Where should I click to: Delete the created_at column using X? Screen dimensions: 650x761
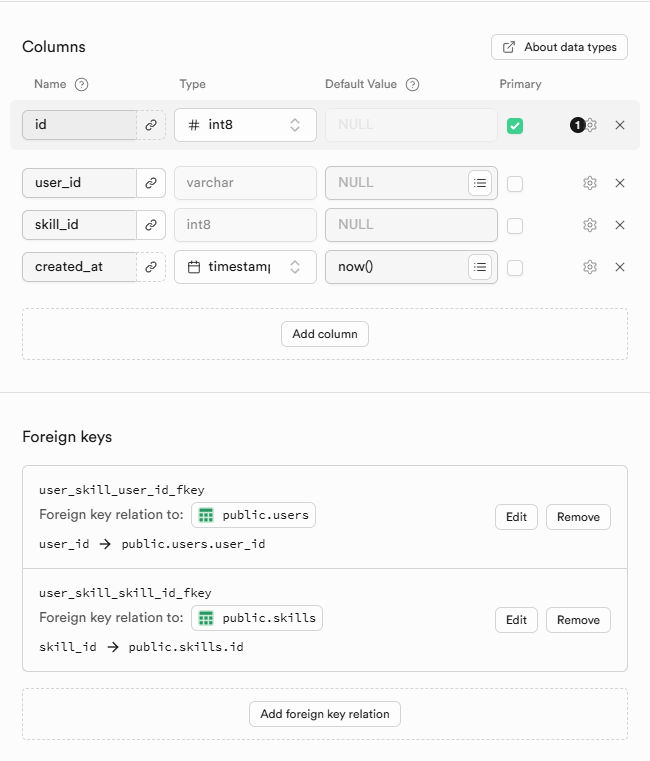pyautogui.click(x=620, y=267)
